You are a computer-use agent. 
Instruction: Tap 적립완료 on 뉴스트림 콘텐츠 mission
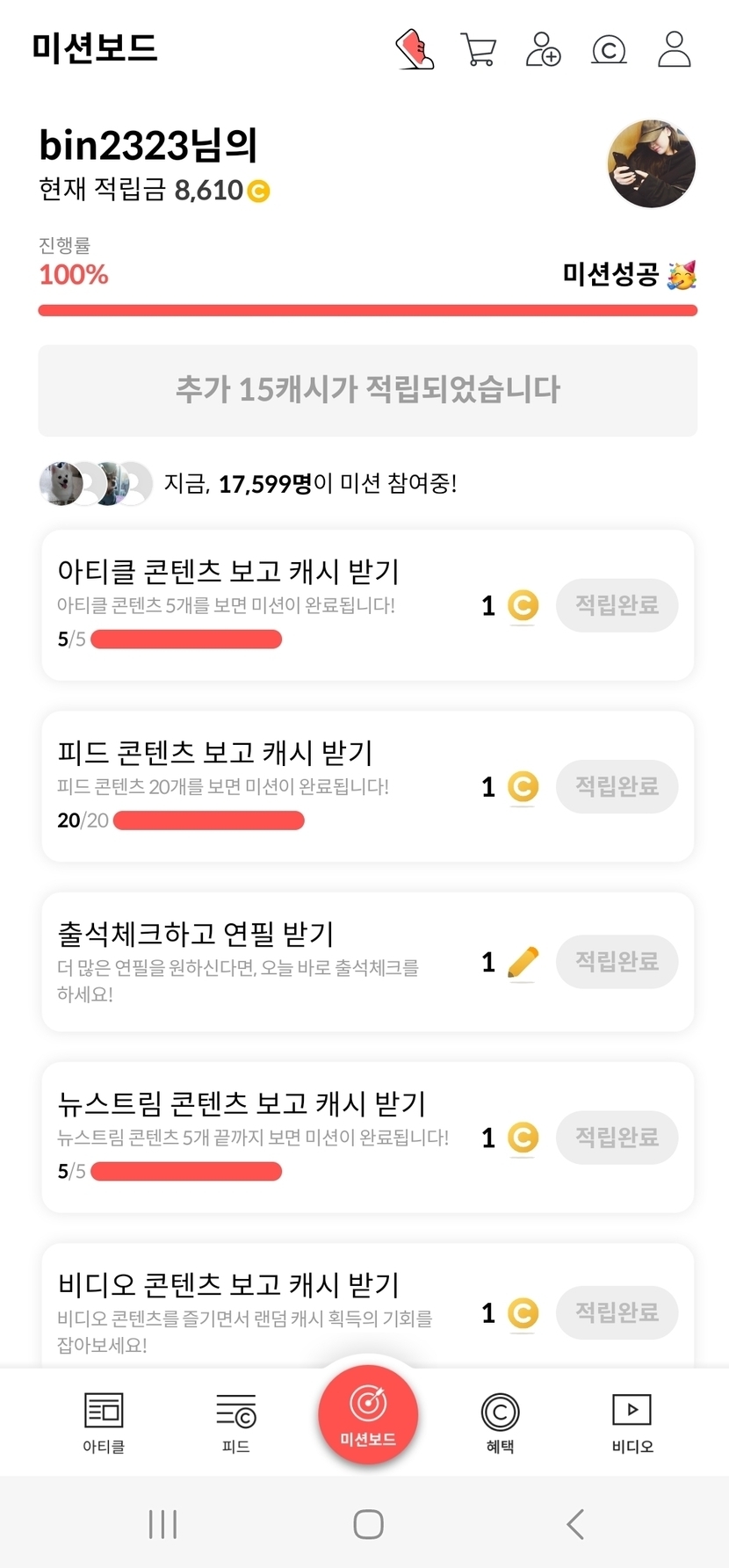pos(617,1138)
